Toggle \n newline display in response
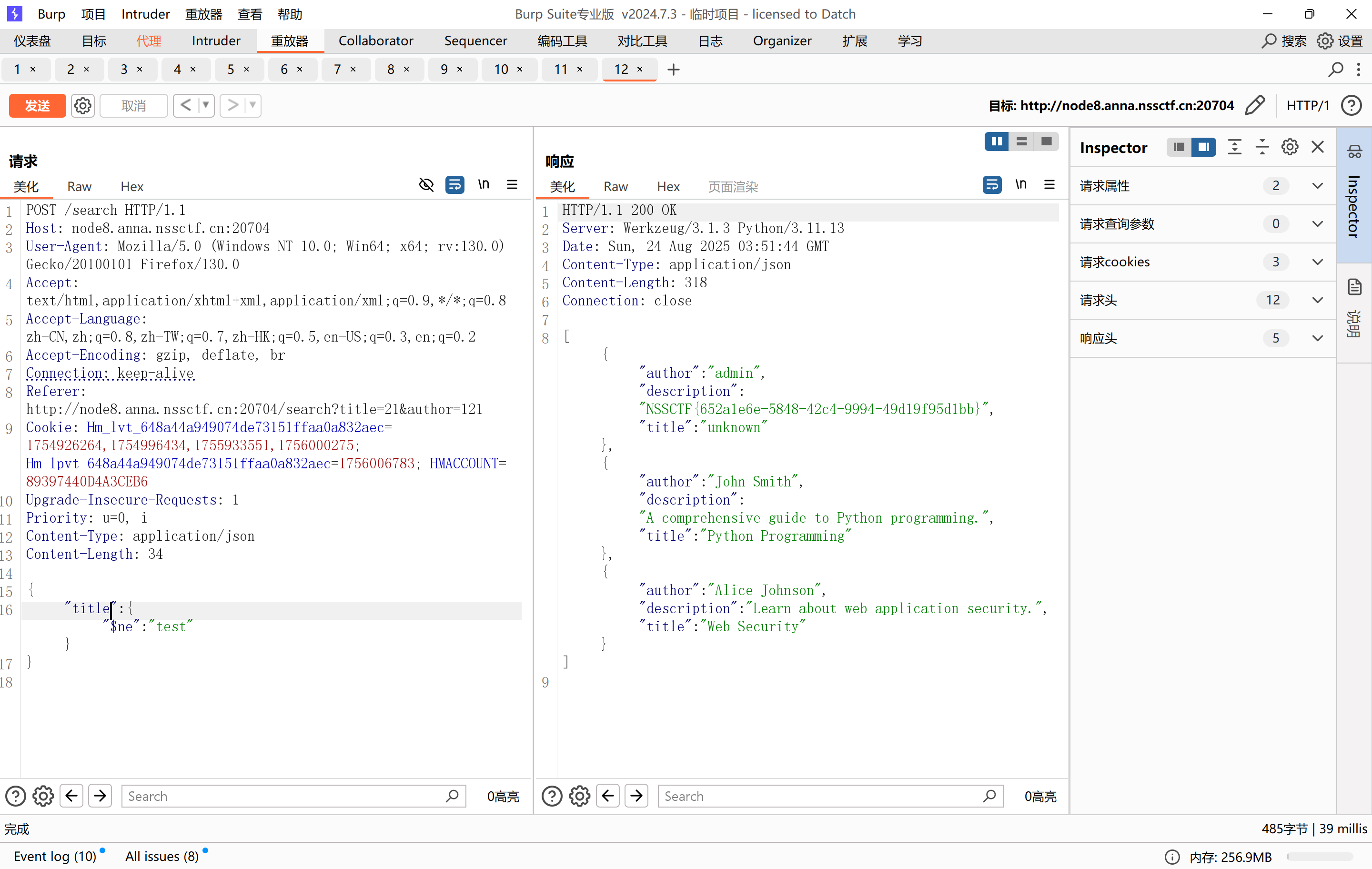1372x869 pixels. pos(1021,185)
